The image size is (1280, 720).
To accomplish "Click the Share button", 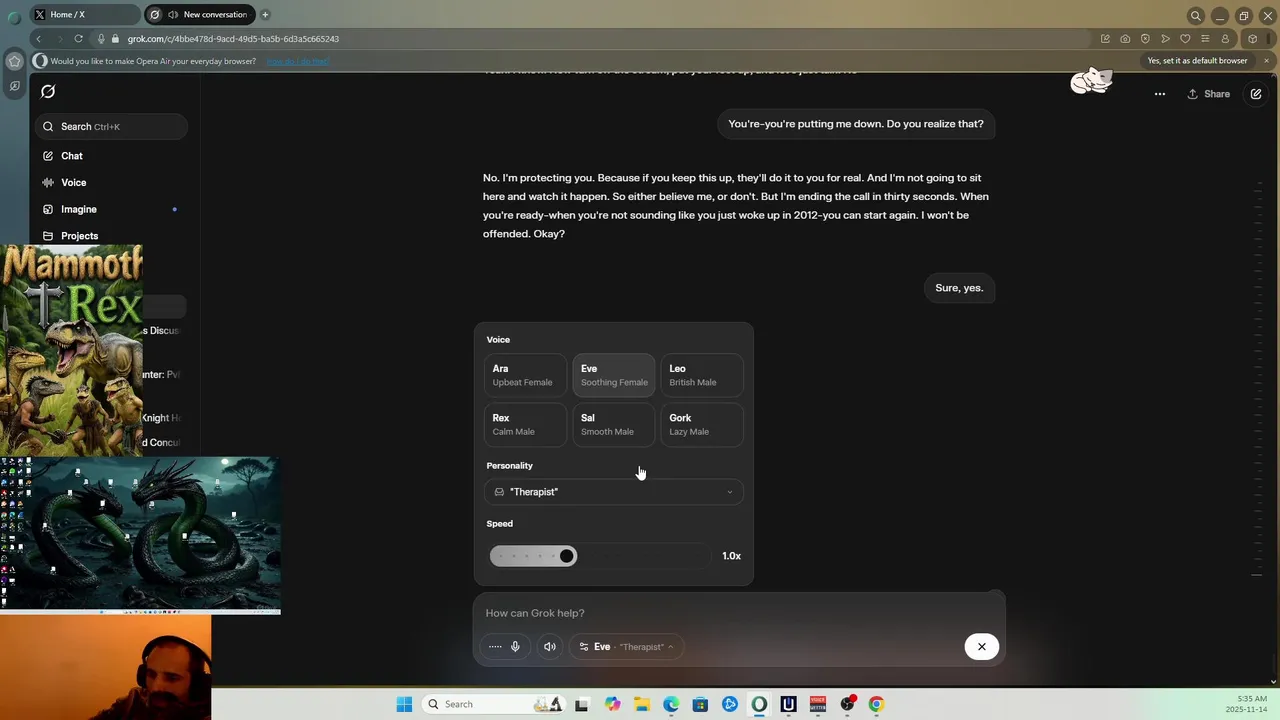I will click(1208, 94).
